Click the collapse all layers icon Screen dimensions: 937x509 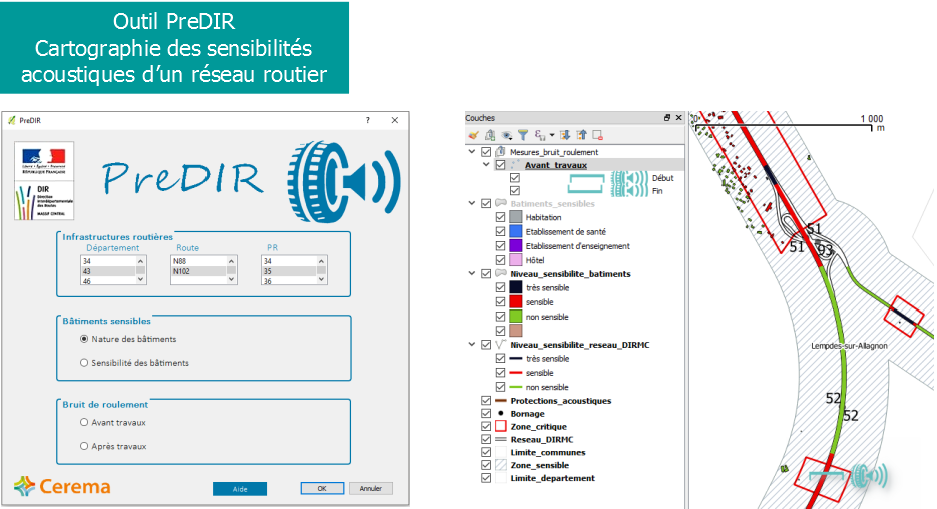coord(581,135)
